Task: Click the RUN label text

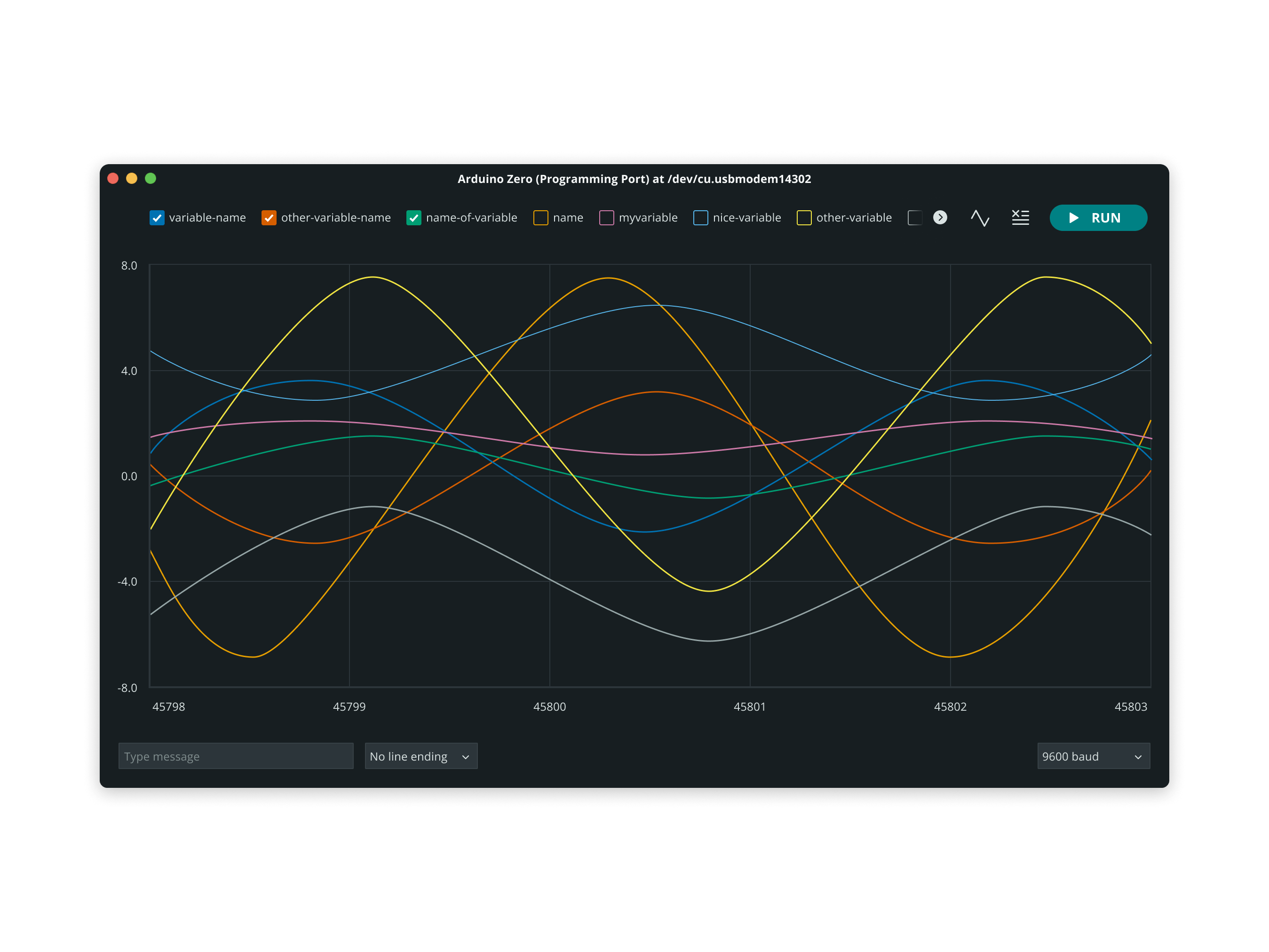Action: [1105, 218]
